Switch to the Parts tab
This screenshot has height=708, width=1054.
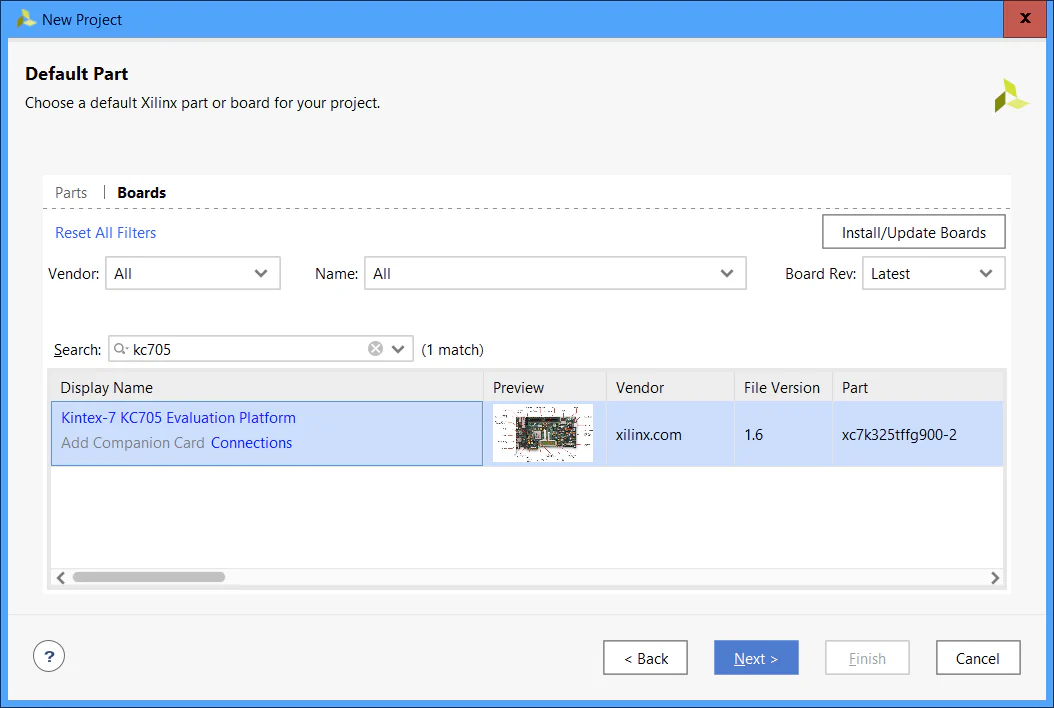[x=71, y=192]
